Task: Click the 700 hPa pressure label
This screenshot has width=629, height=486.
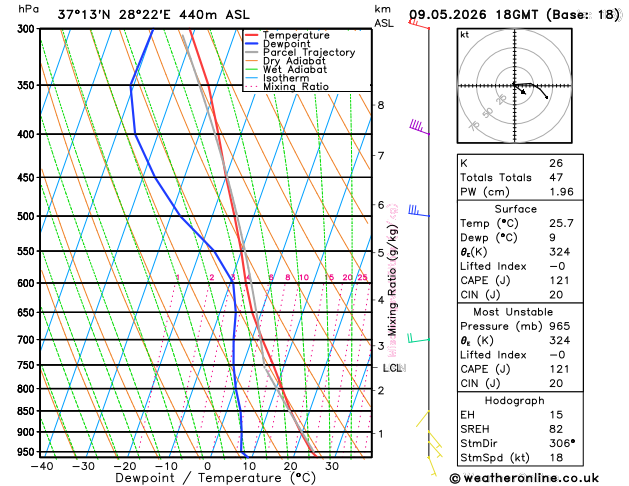Action: click(28, 340)
